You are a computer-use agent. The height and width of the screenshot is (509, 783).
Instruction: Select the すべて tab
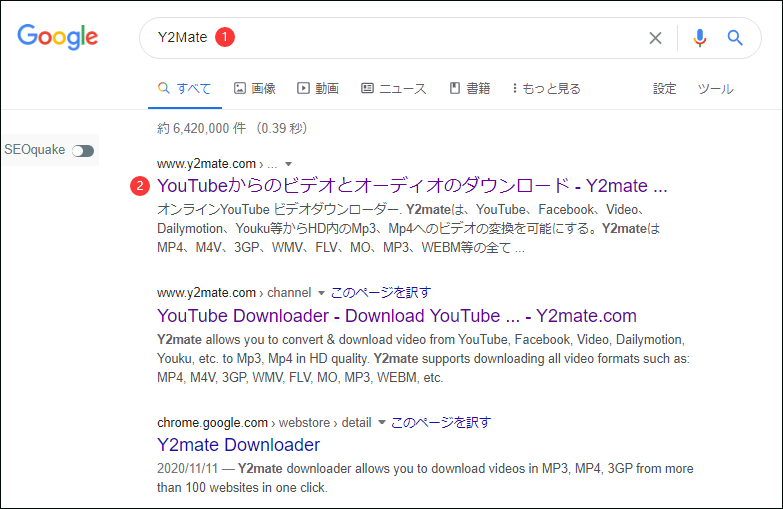click(x=185, y=89)
